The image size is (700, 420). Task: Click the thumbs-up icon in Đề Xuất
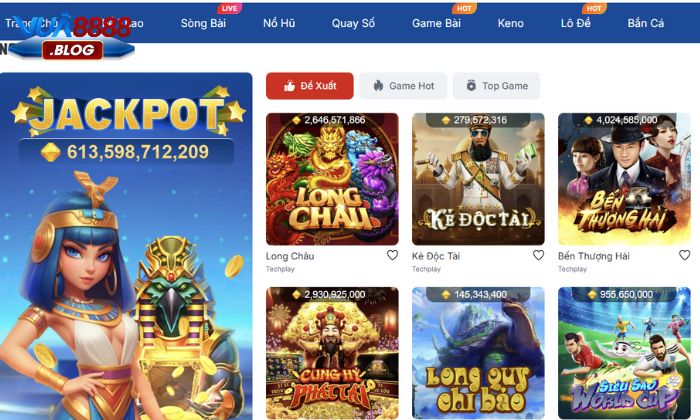(x=289, y=86)
